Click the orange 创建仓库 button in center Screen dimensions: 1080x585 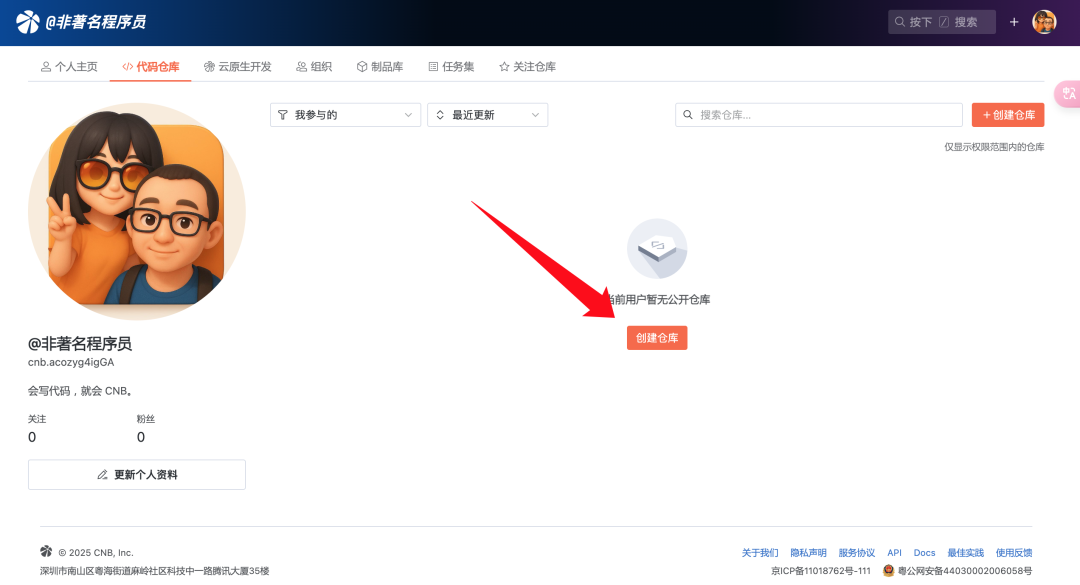(657, 337)
